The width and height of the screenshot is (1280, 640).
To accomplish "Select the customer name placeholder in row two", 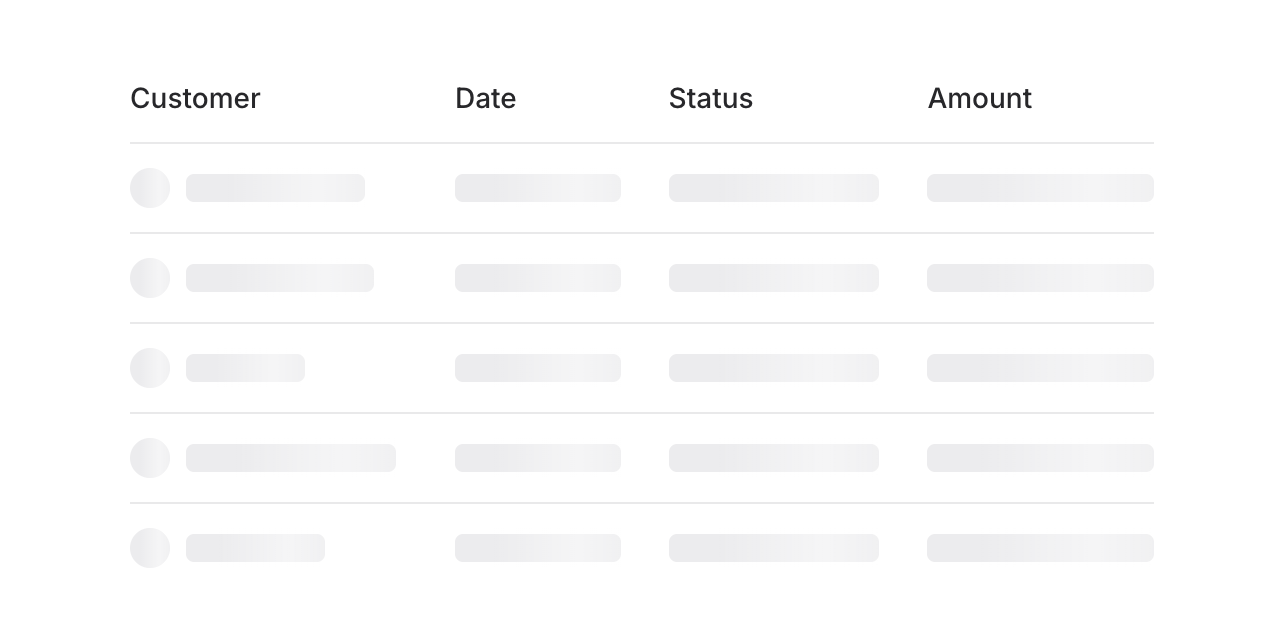I will (x=280, y=278).
